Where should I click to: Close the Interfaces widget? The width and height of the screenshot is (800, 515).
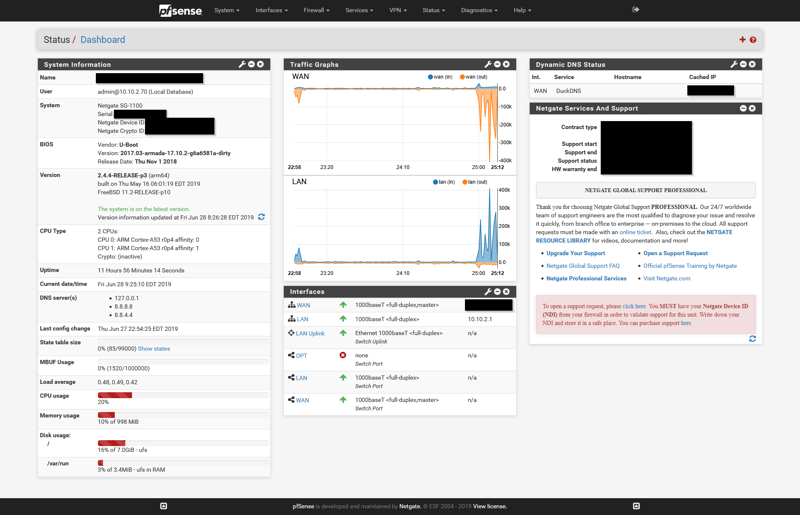tap(506, 291)
